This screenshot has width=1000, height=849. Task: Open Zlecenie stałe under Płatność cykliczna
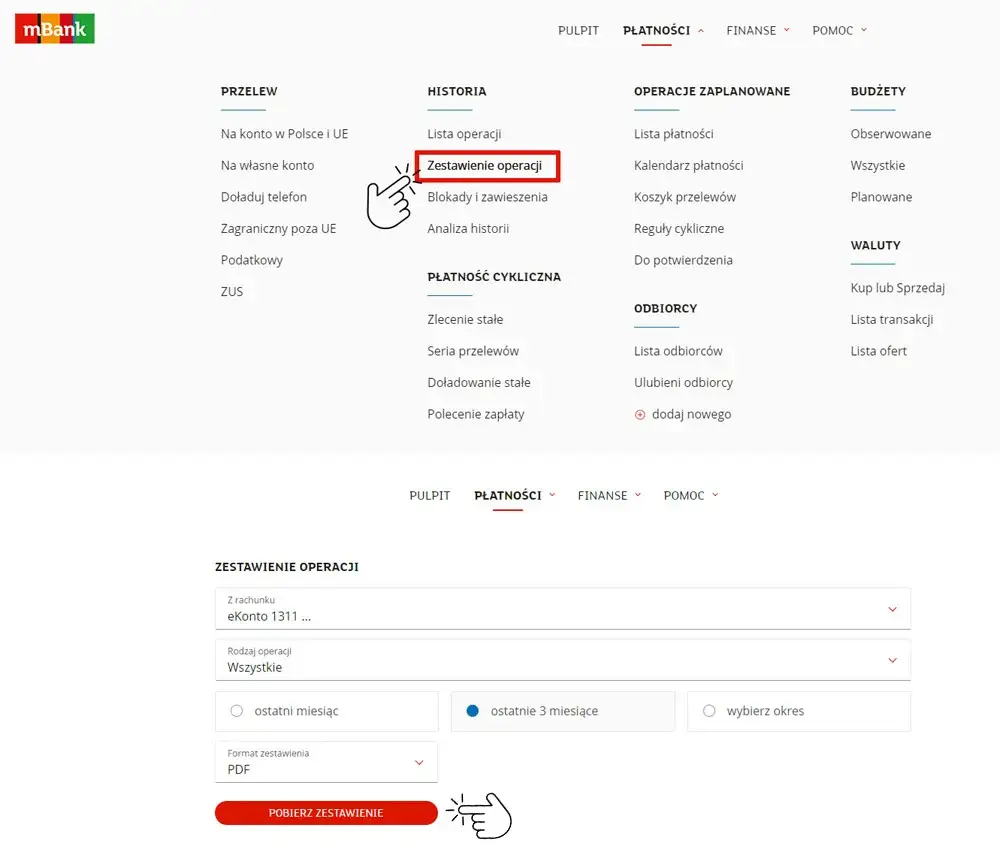465,320
